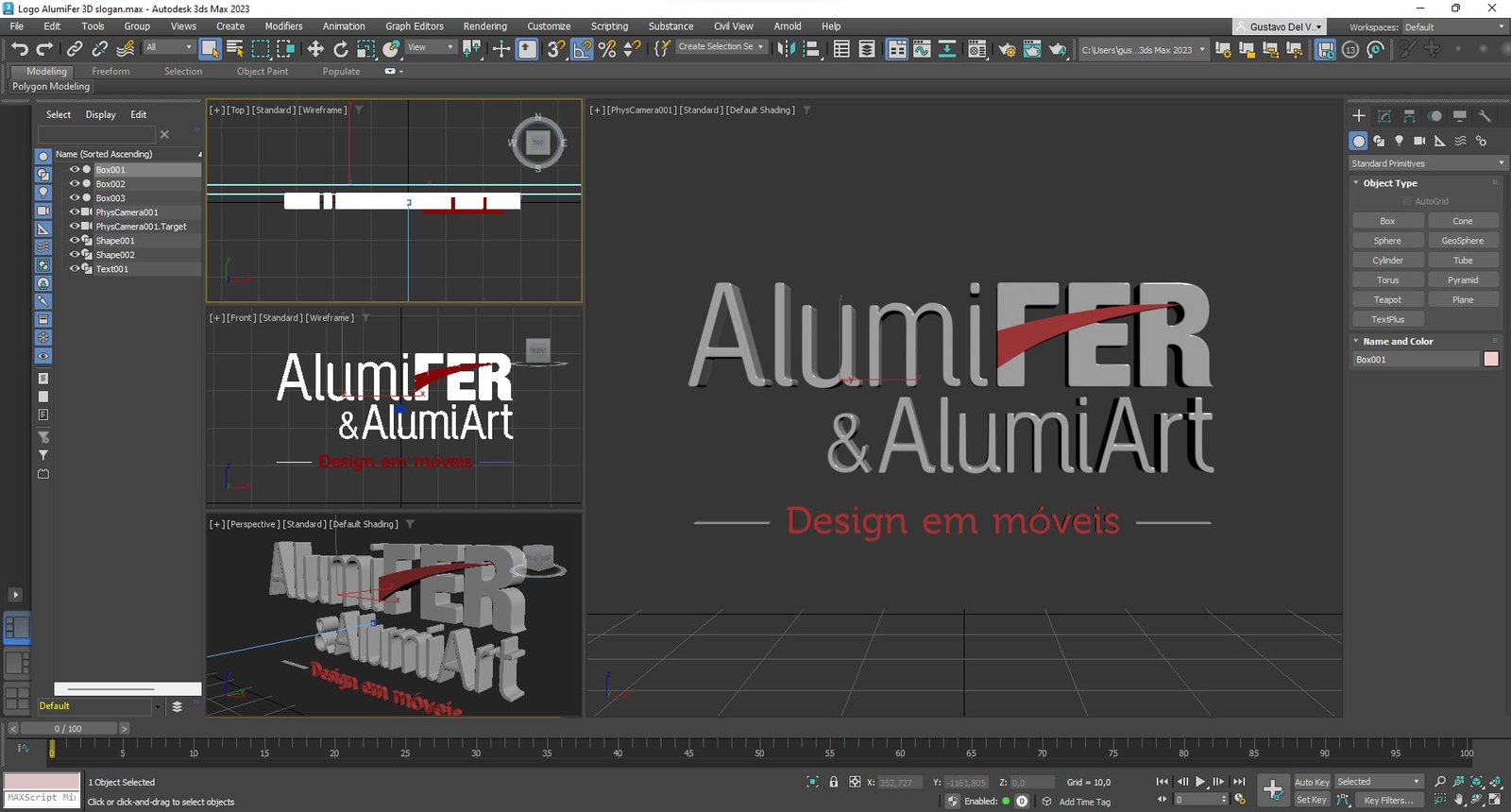
Task: Open the Standard Primitives dropdown
Action: 1427,163
